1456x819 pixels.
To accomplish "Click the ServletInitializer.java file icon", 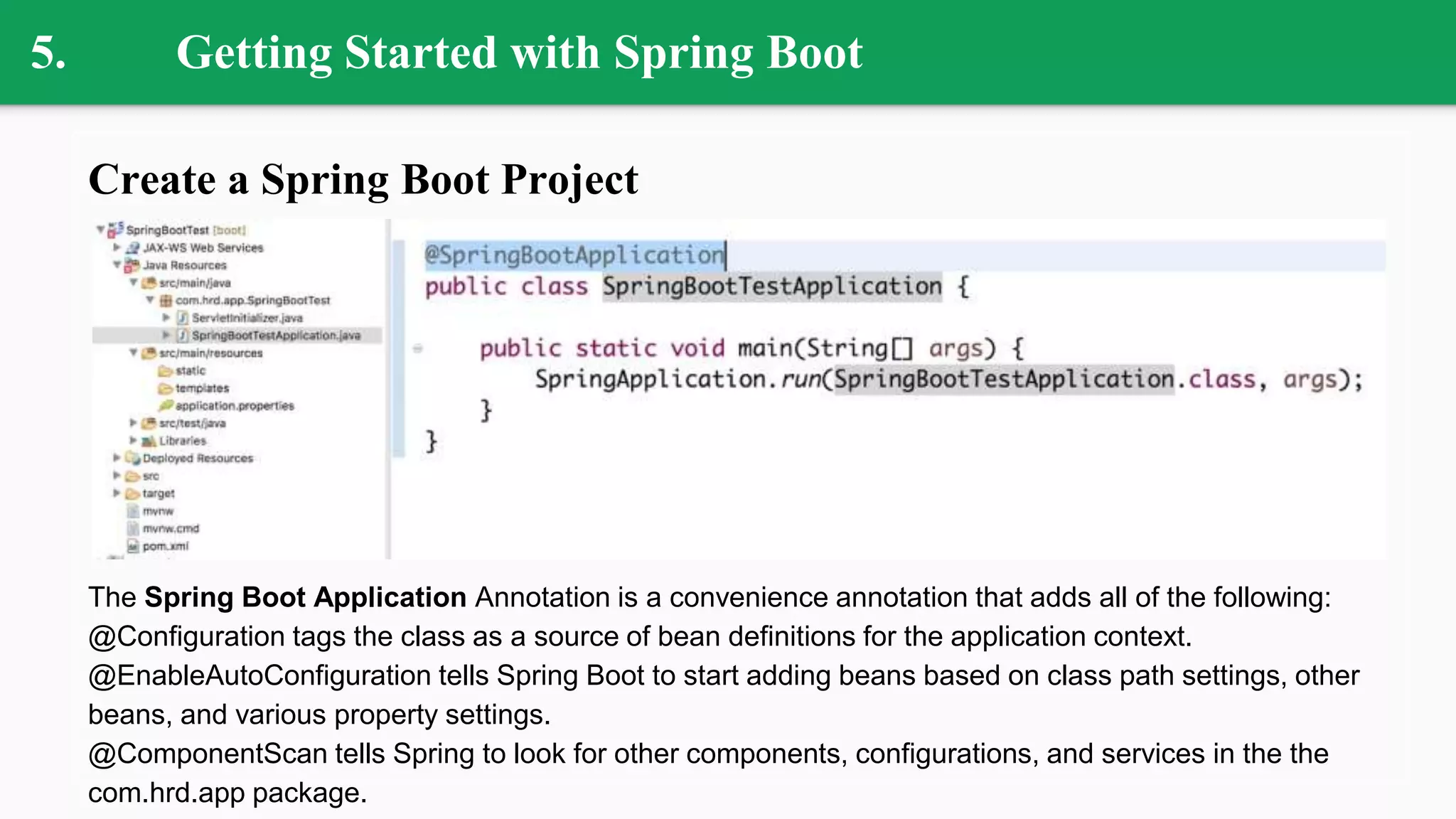I will [183, 318].
